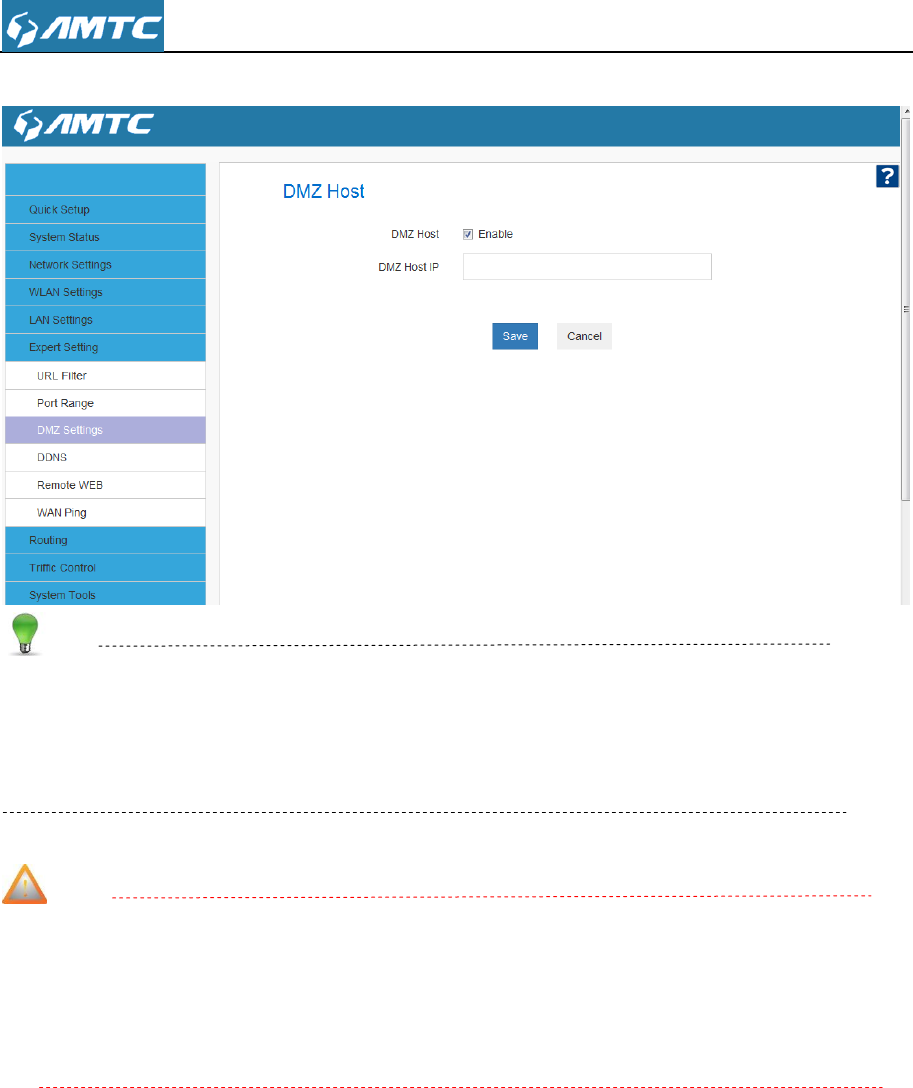913x1088 pixels.
Task: Click the AMTC logo in blue header
Action: pyautogui.click(x=84, y=125)
